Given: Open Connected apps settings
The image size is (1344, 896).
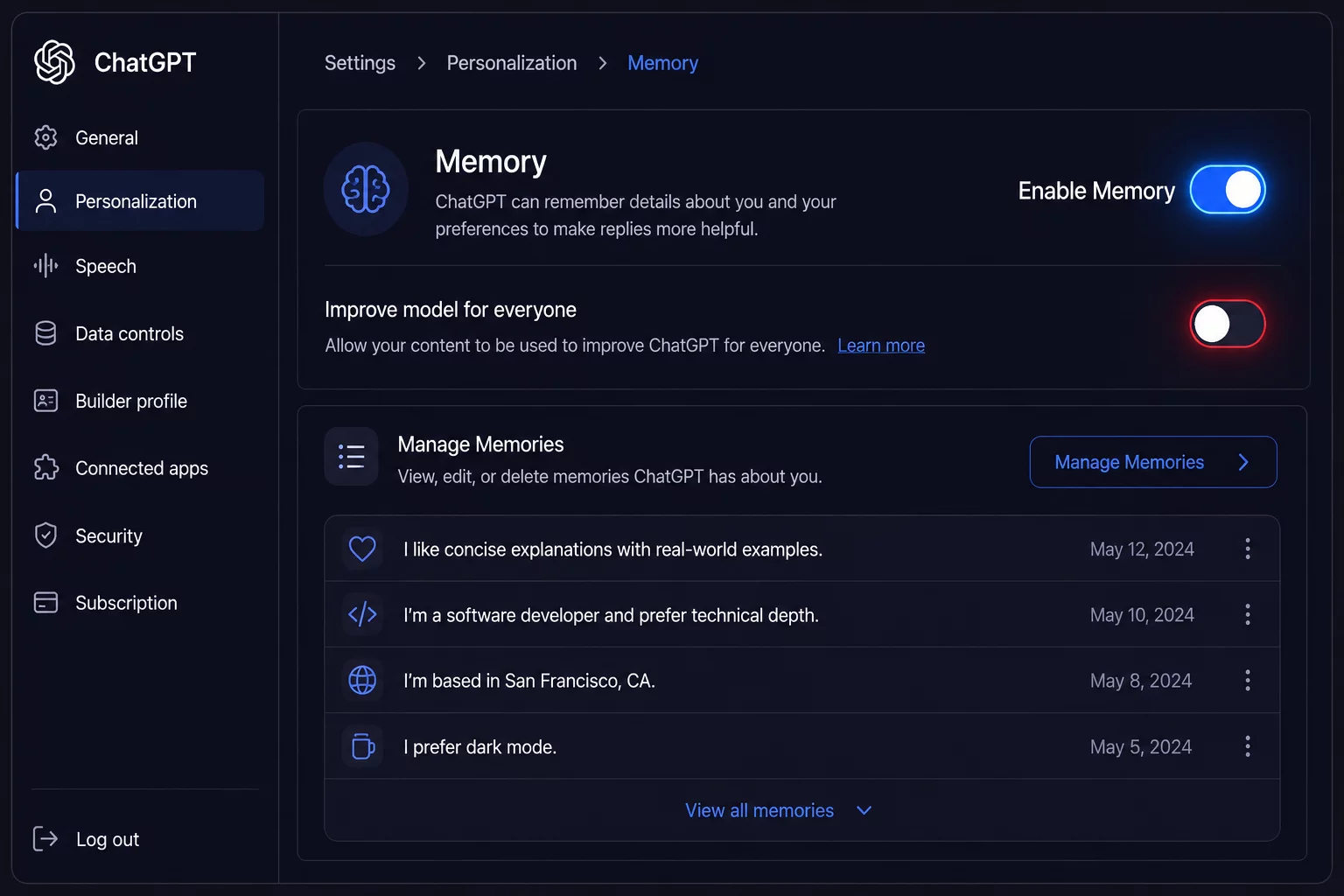Looking at the screenshot, I should [x=140, y=468].
